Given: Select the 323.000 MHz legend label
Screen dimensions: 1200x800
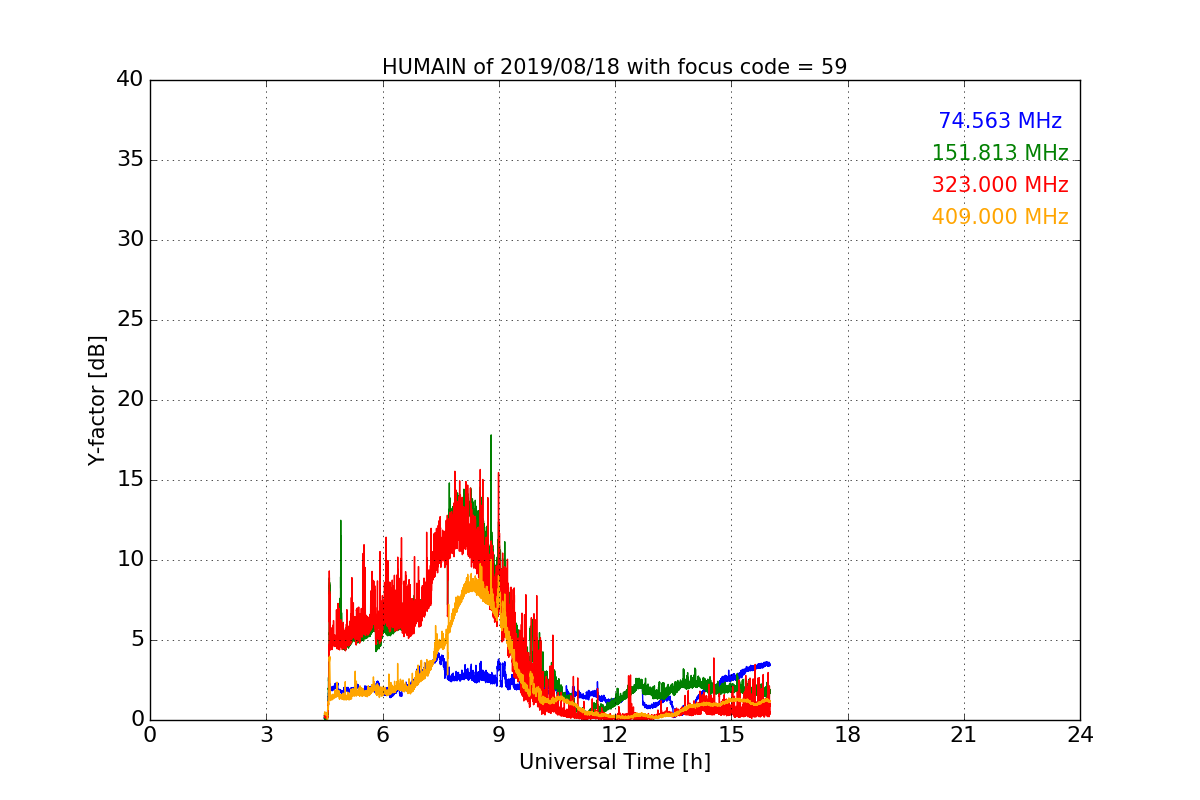Looking at the screenshot, I should [x=1000, y=185].
